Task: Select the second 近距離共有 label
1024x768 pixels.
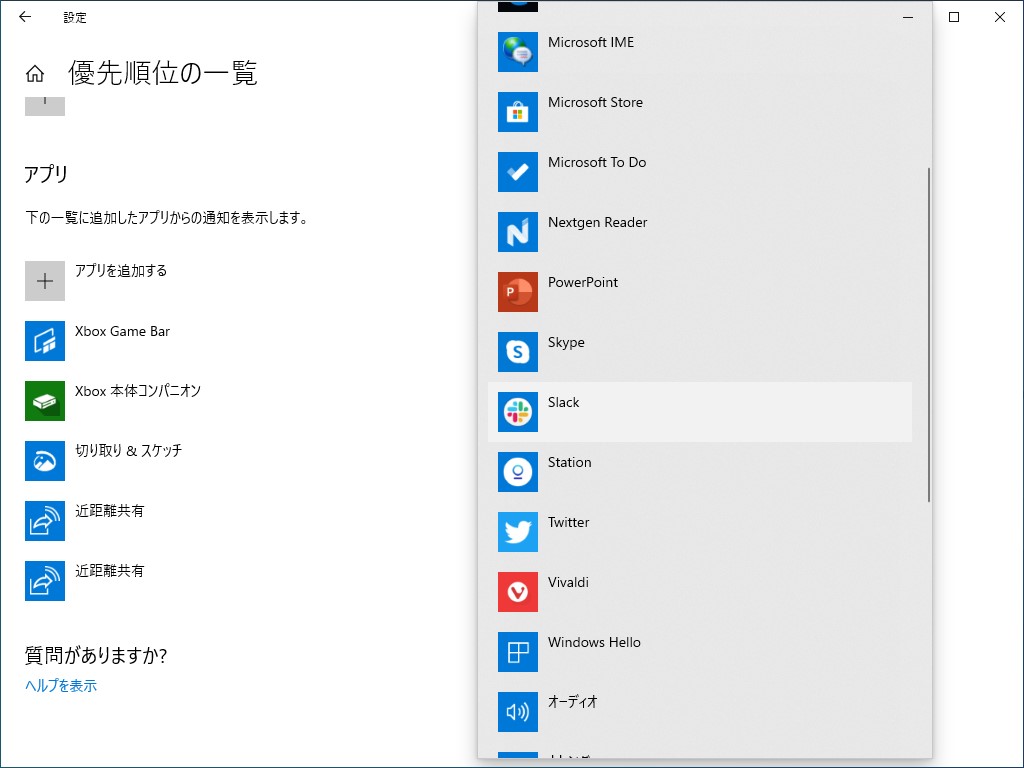Action: pos(109,571)
